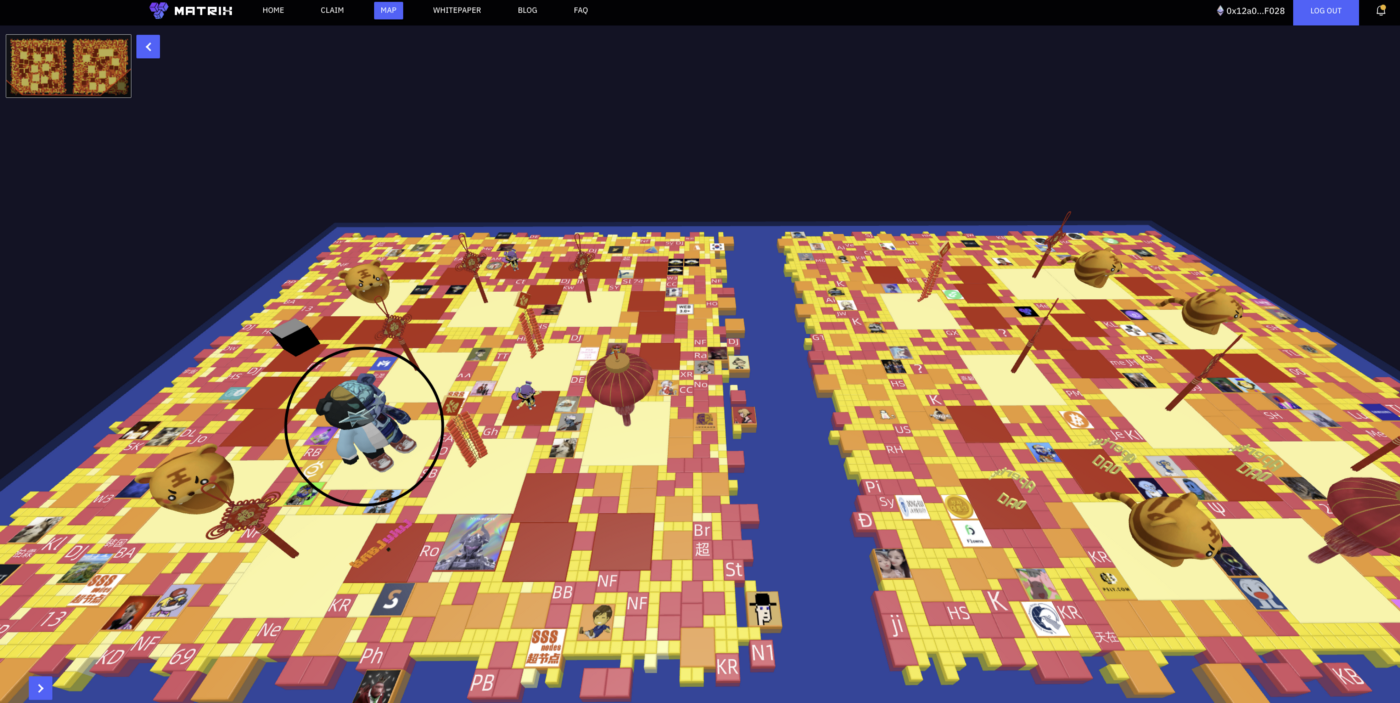Click the pixel man with black hat tile
Screen dimensions: 1400x703
pos(763,609)
